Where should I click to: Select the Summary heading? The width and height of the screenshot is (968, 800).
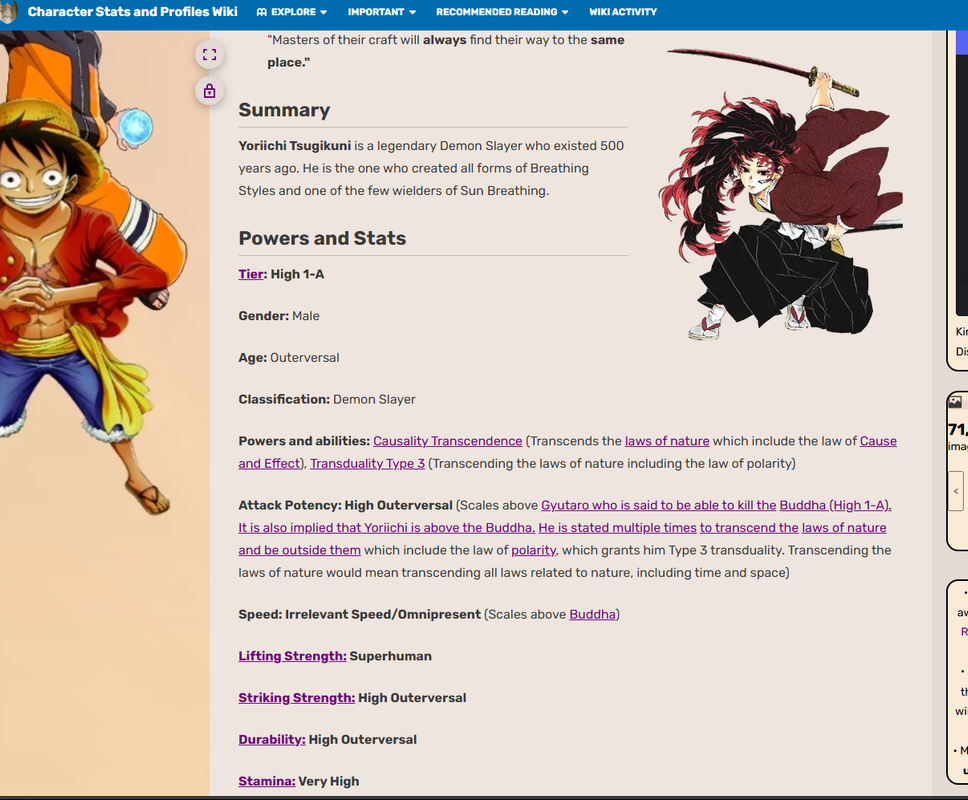click(284, 110)
